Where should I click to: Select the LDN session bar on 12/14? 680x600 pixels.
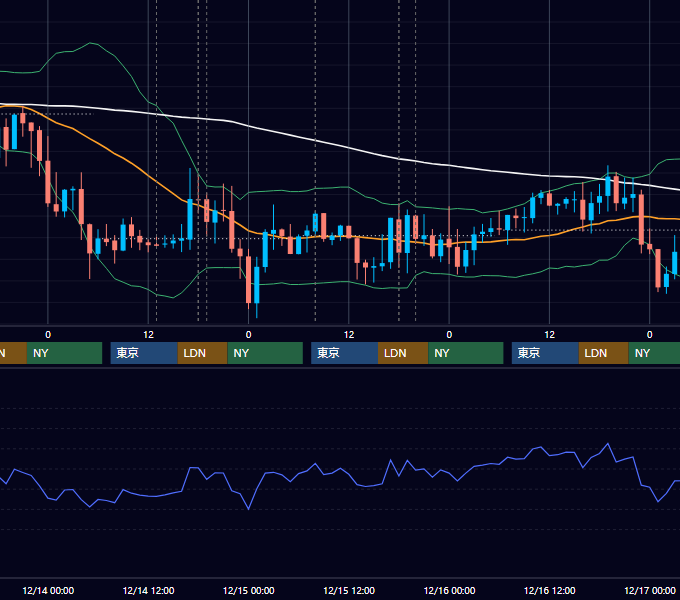pyautogui.click(x=203, y=353)
